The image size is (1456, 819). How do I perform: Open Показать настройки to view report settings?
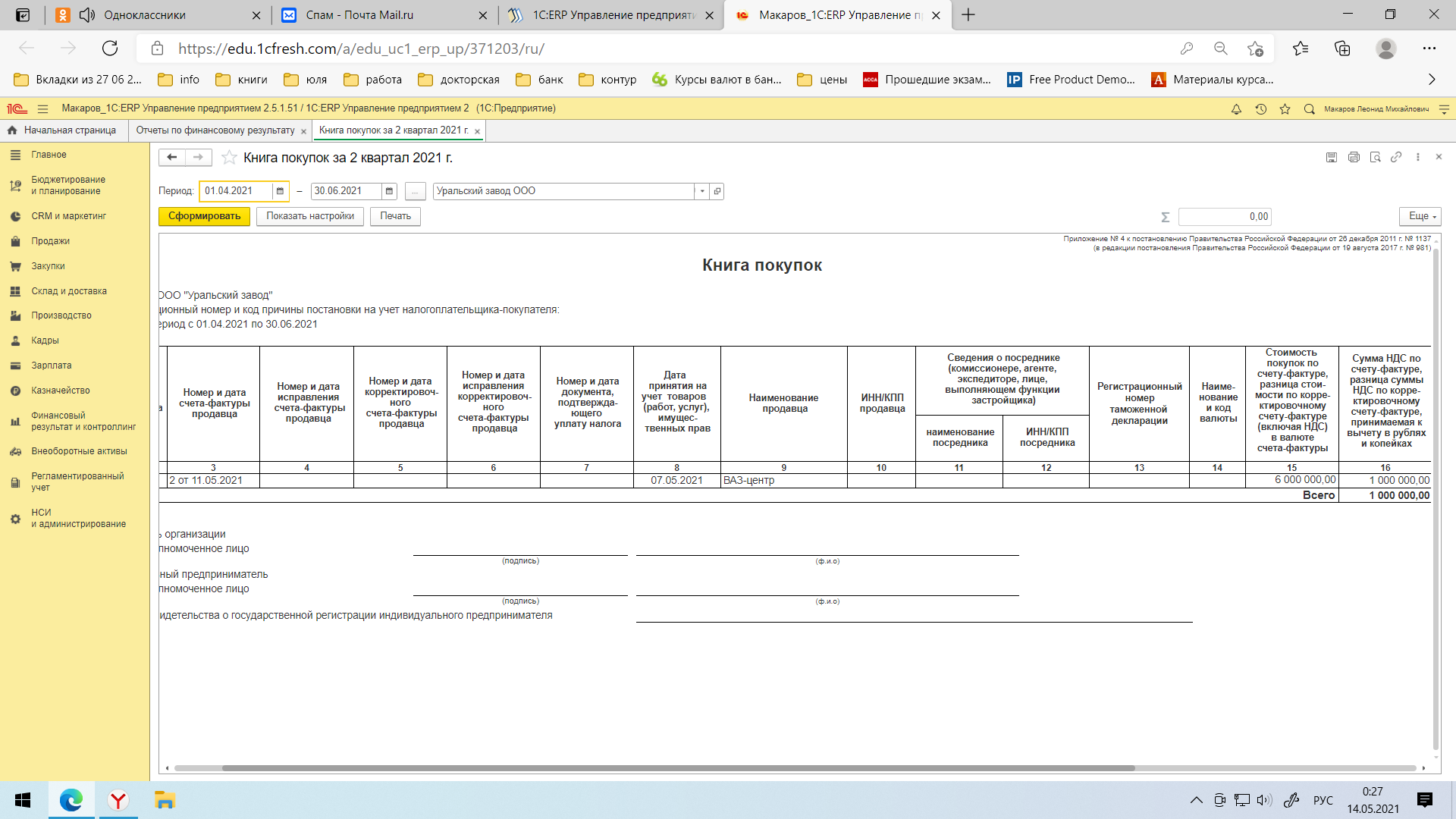[310, 215]
